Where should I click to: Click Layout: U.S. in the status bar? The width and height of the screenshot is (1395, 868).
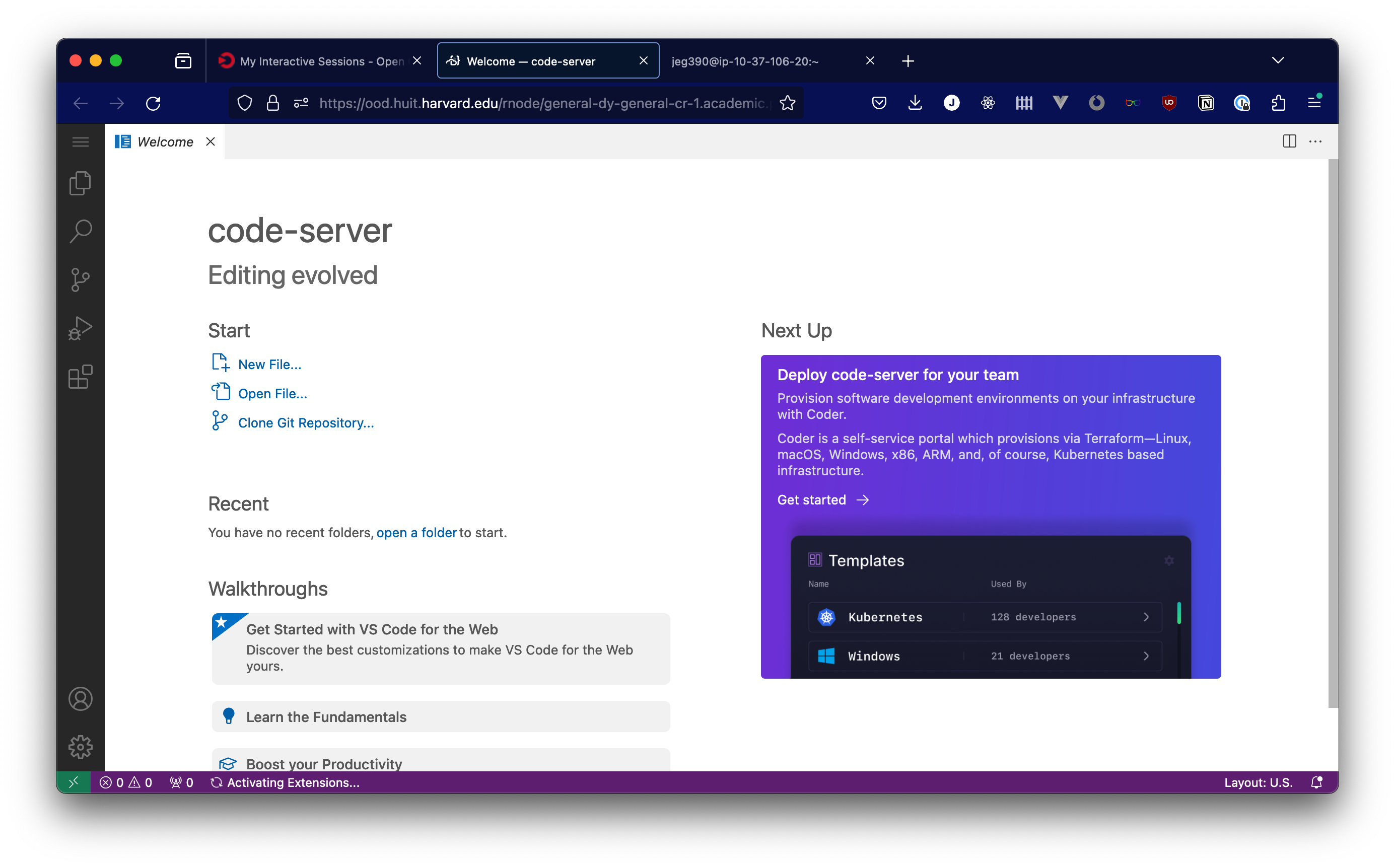pos(1258,782)
